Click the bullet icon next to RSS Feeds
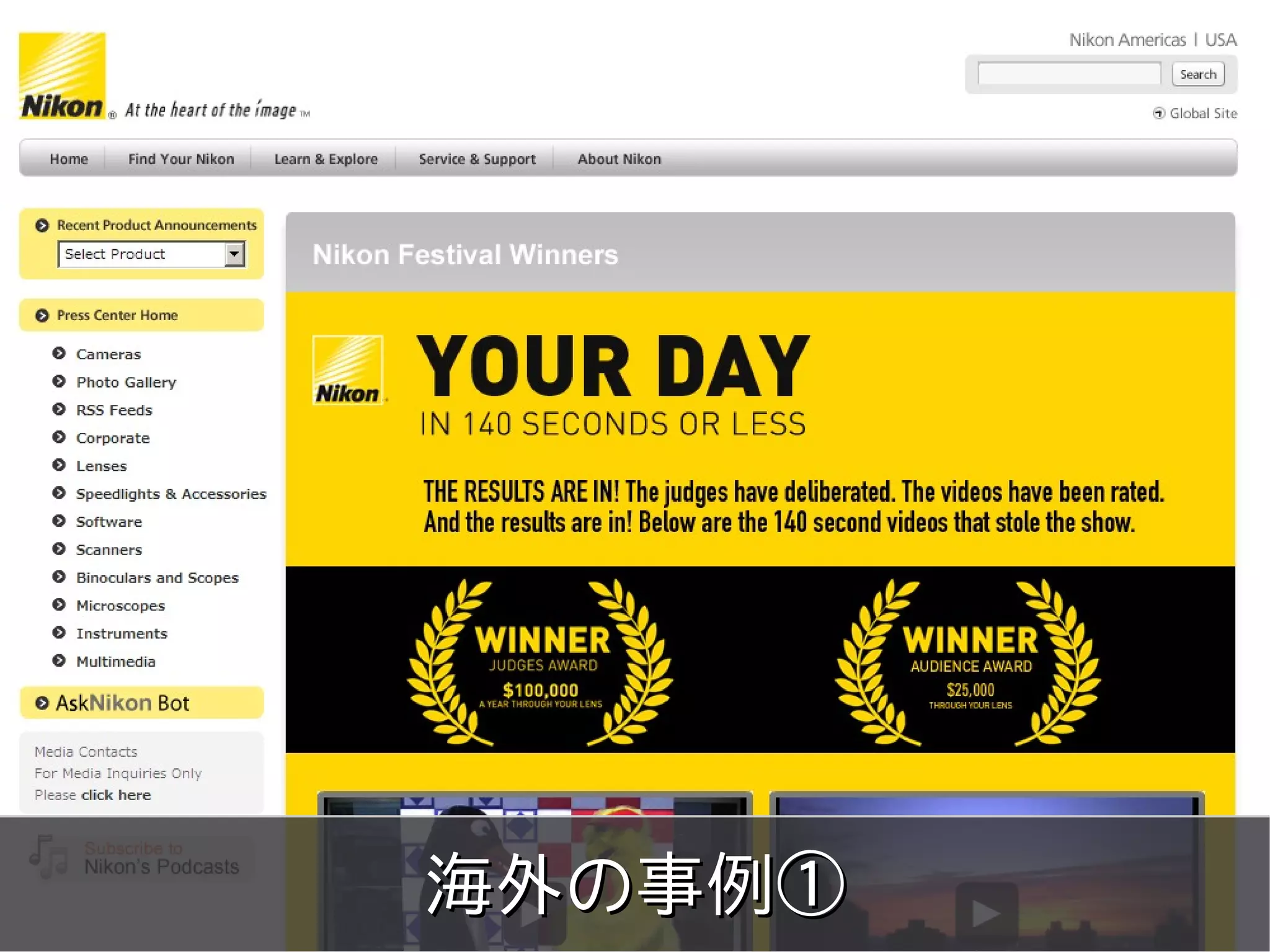 [x=59, y=409]
